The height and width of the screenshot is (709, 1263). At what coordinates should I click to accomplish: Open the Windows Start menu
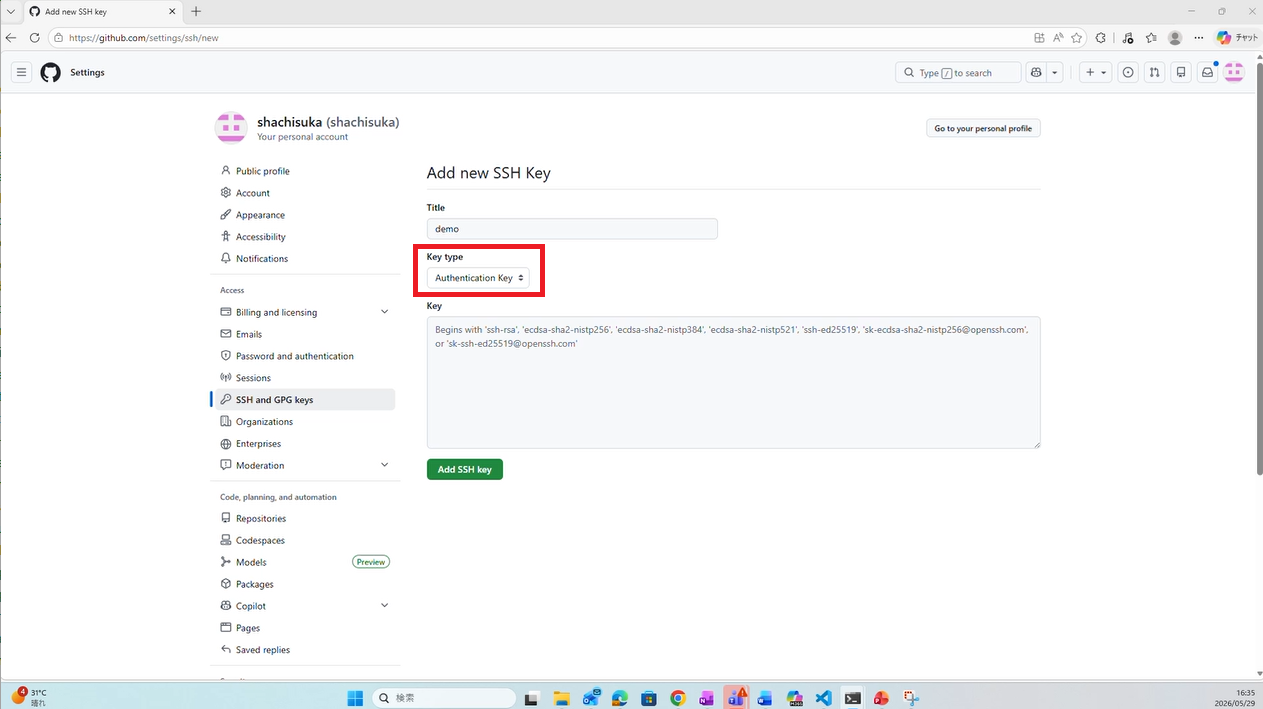coord(355,698)
